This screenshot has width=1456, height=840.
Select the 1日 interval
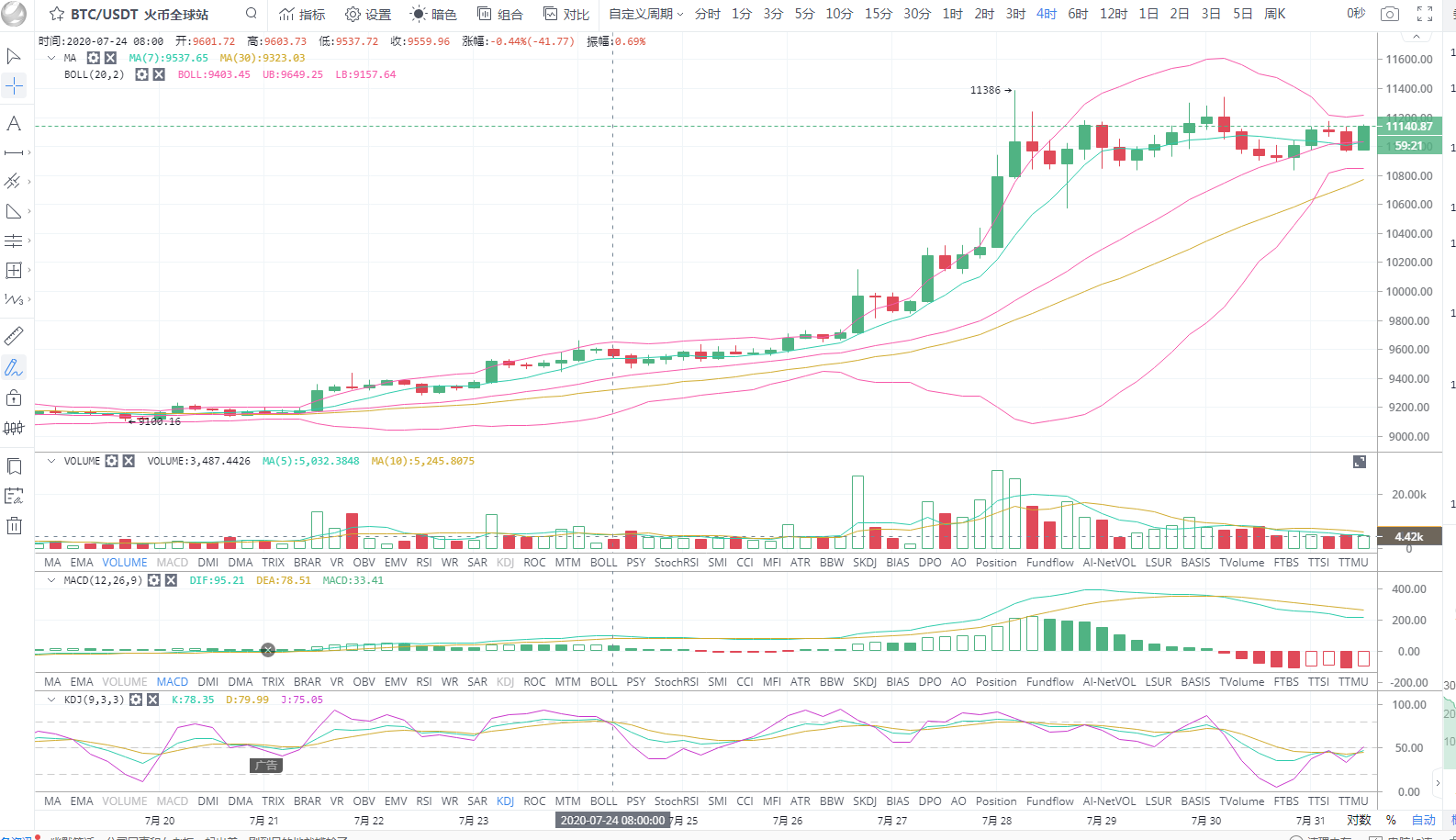click(x=1148, y=14)
